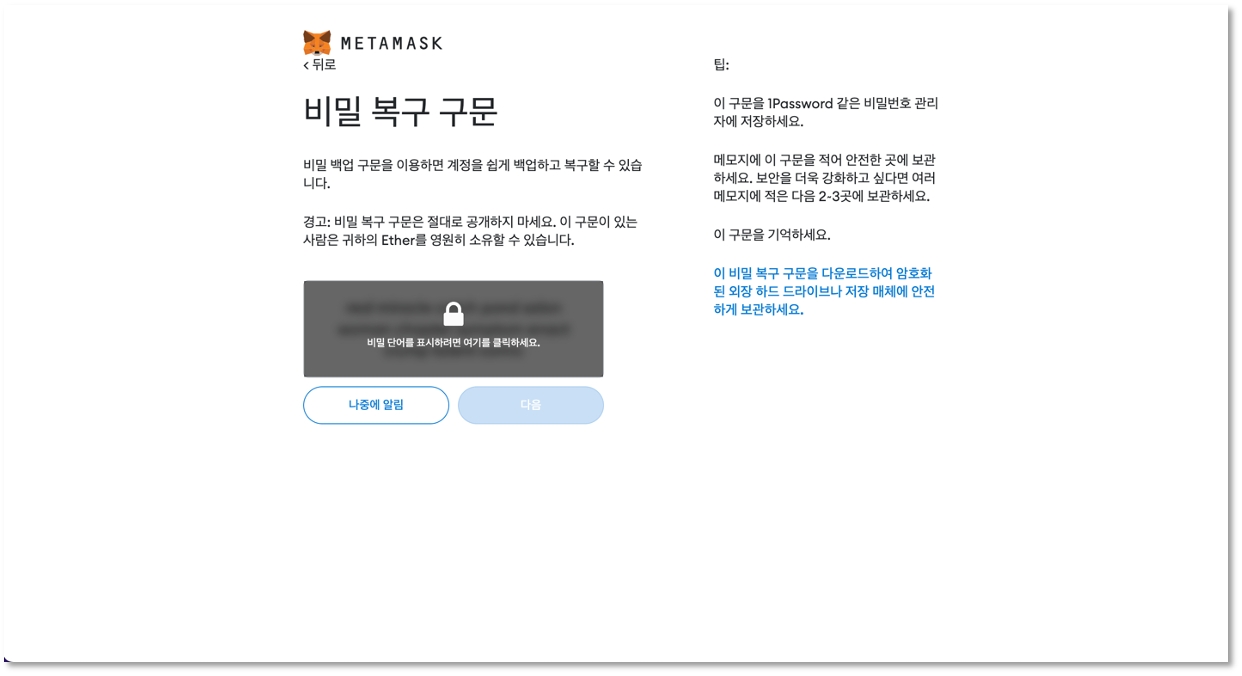Reveal words via 비밀 단어를 표시하려면 text

click(x=453, y=343)
